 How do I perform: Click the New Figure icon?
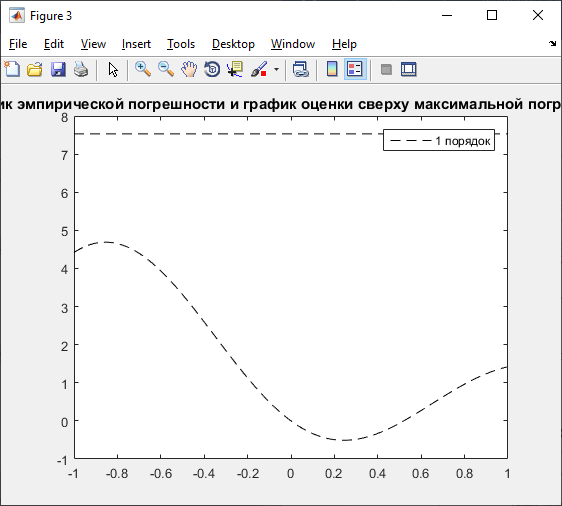[12, 69]
